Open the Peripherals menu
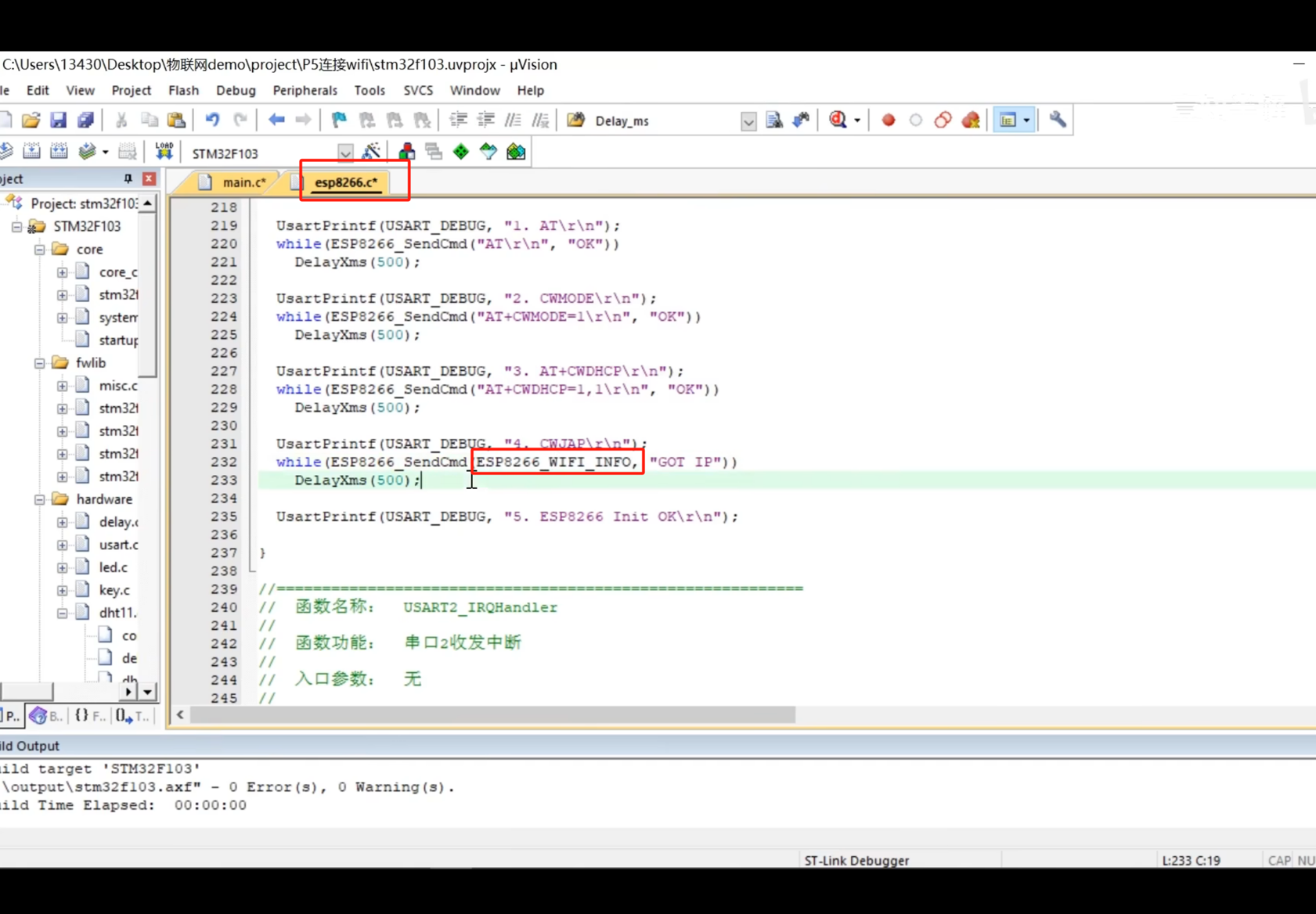 pyautogui.click(x=305, y=91)
